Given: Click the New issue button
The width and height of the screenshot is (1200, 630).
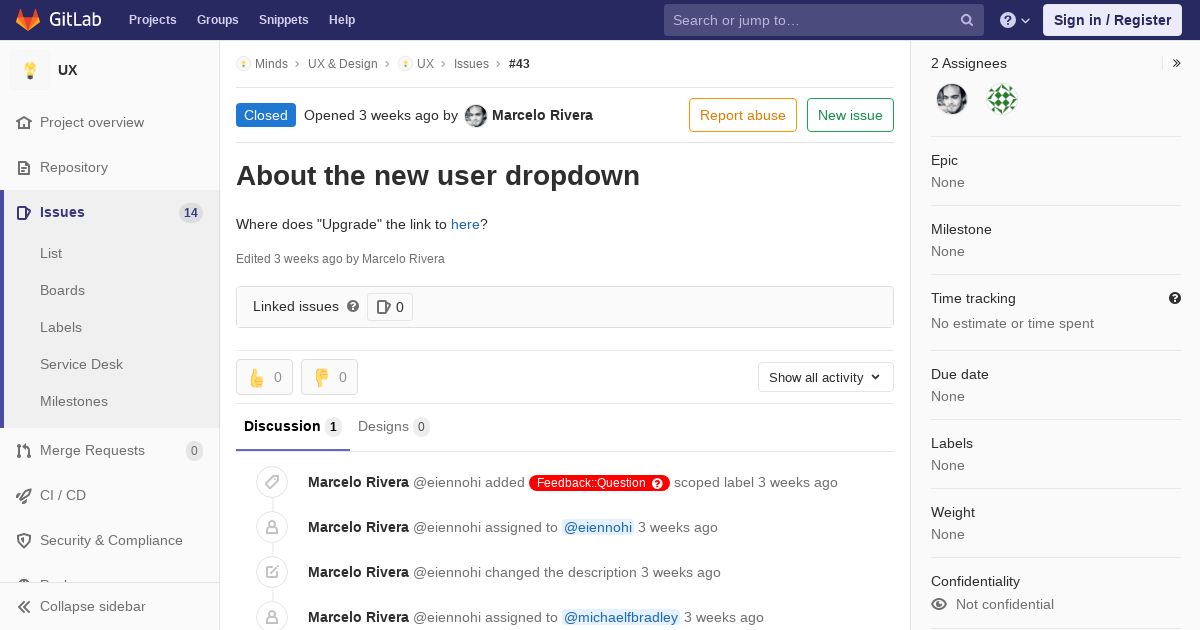Looking at the screenshot, I should (850, 115).
